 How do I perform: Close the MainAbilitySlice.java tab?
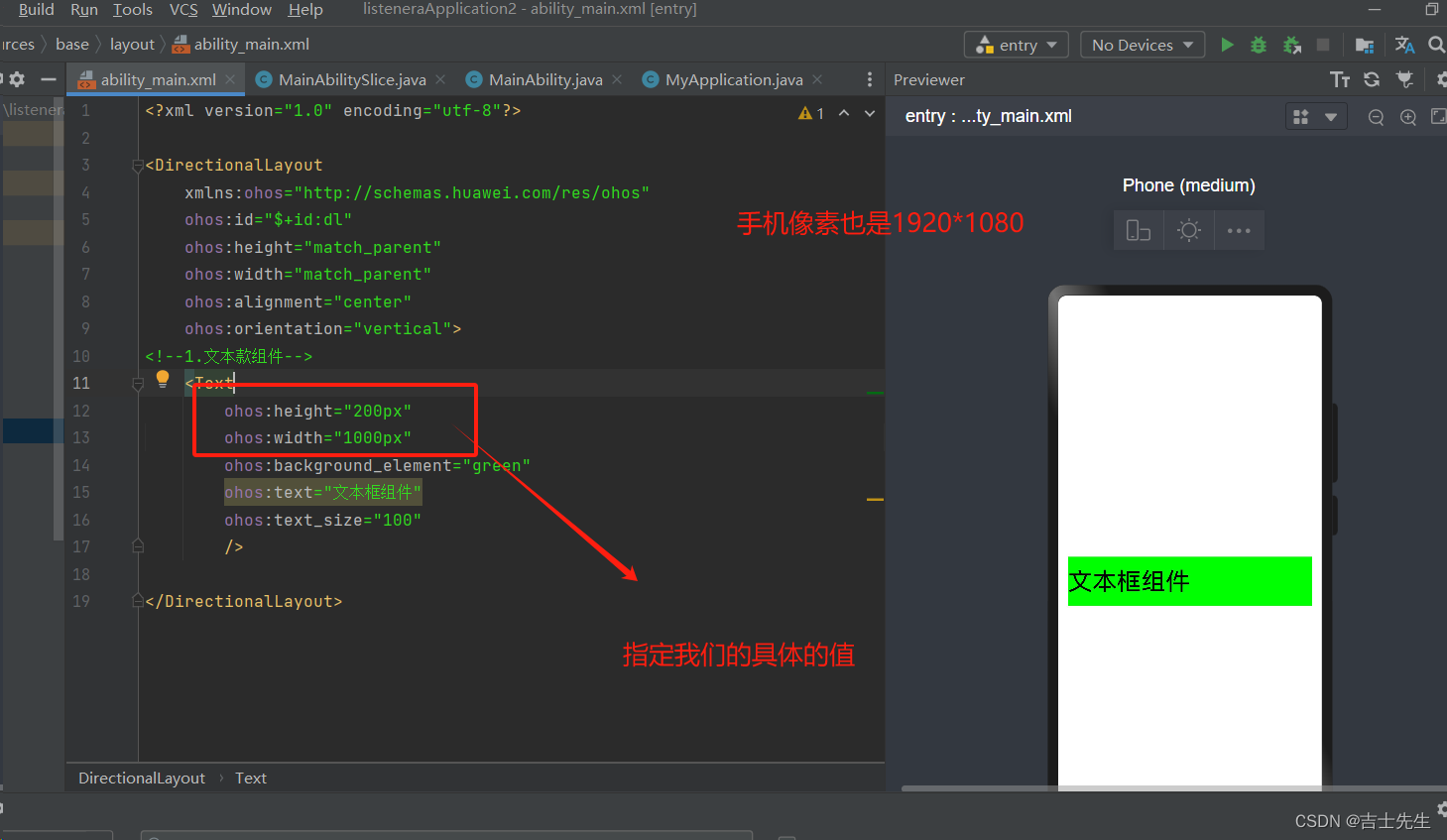[440, 79]
